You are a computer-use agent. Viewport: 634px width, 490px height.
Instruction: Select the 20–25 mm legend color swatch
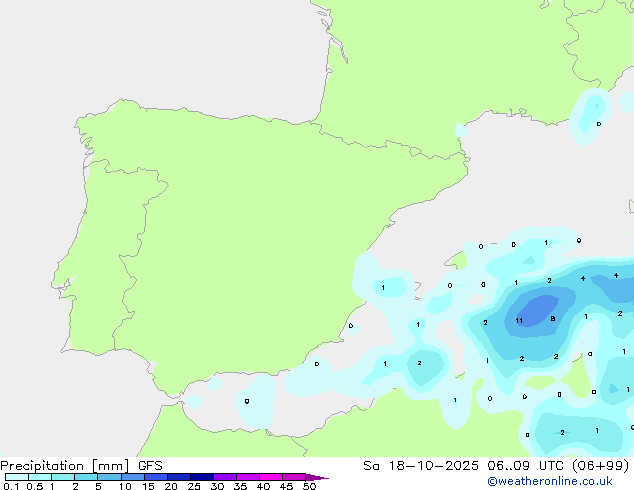[x=179, y=477]
